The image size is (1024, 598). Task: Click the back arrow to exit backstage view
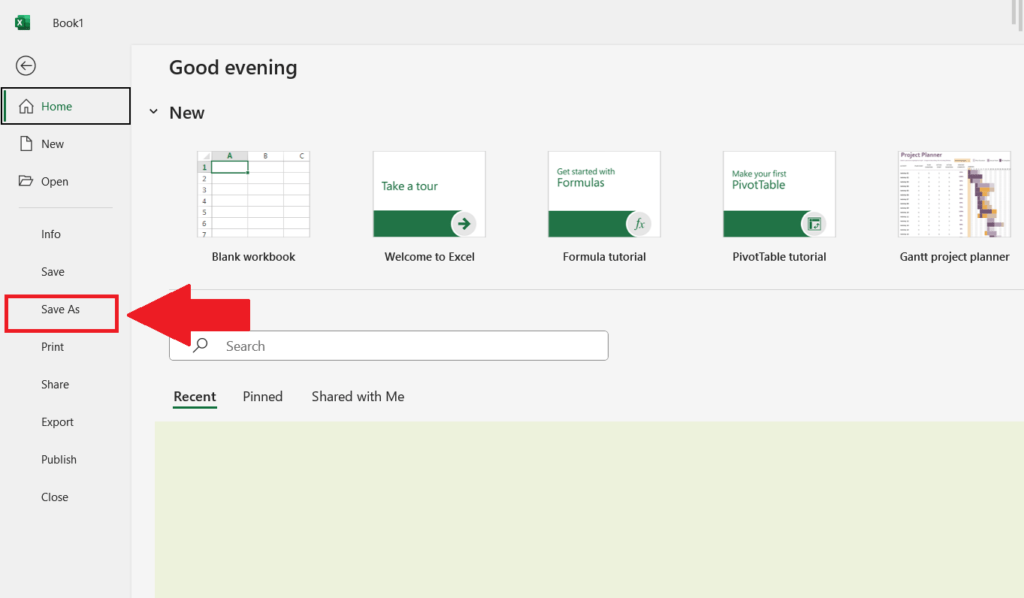(x=25, y=65)
